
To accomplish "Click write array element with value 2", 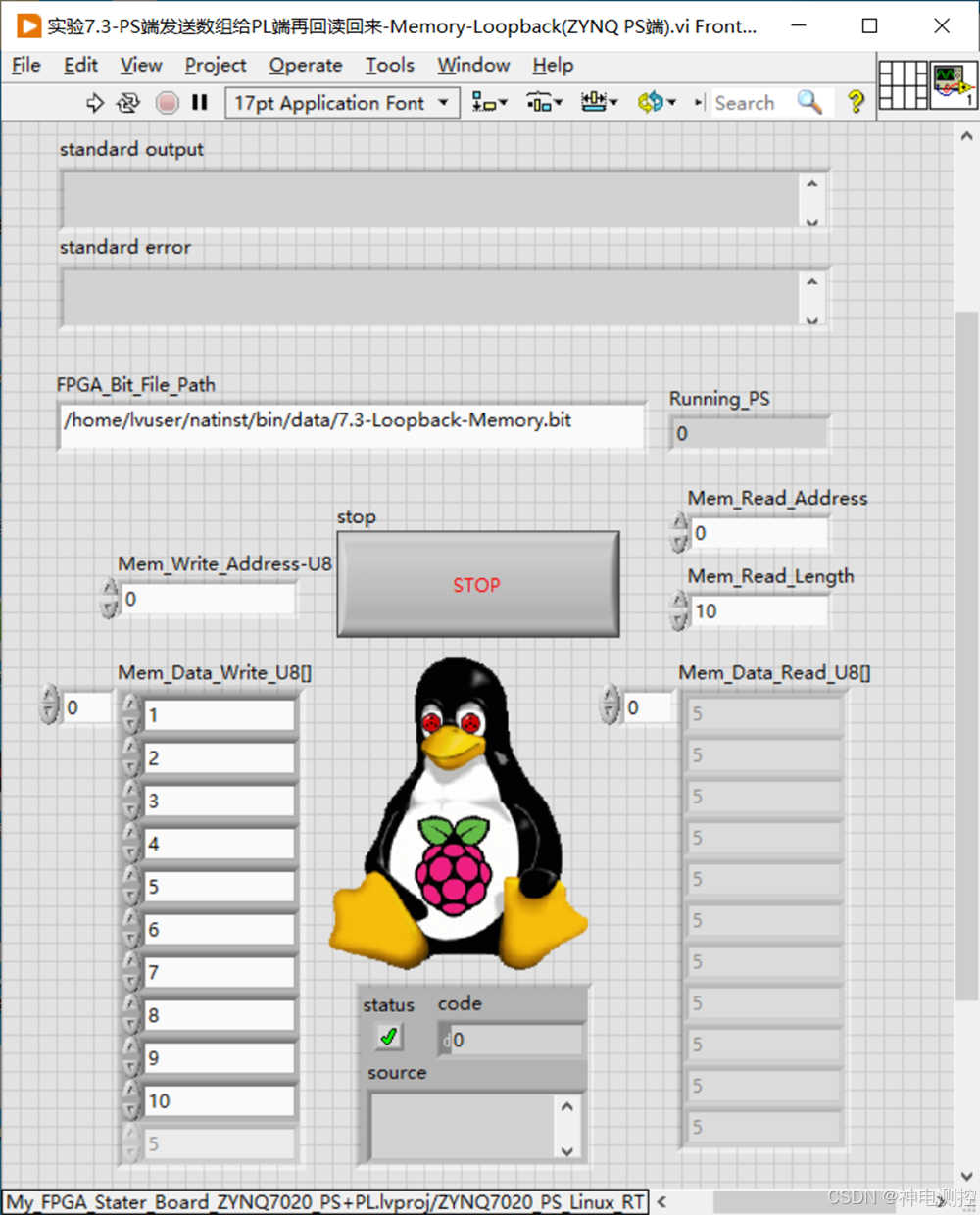I will click(x=220, y=758).
